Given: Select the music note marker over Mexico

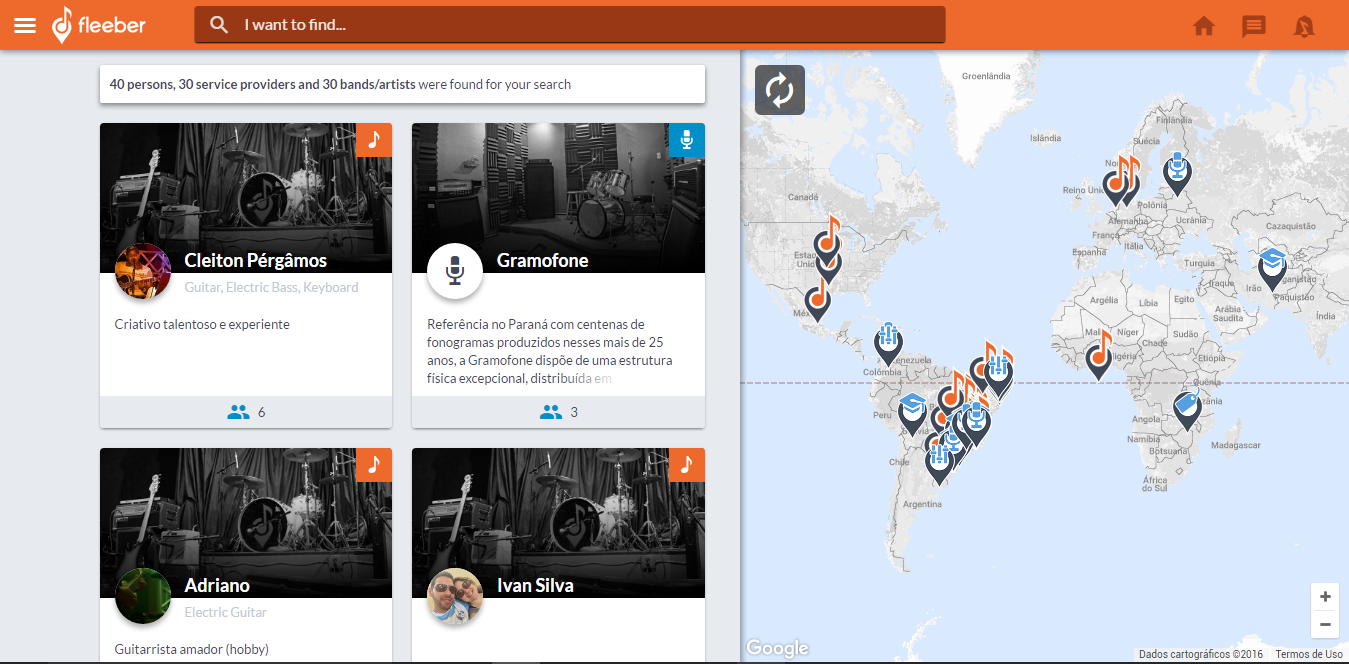Looking at the screenshot, I should click(818, 299).
